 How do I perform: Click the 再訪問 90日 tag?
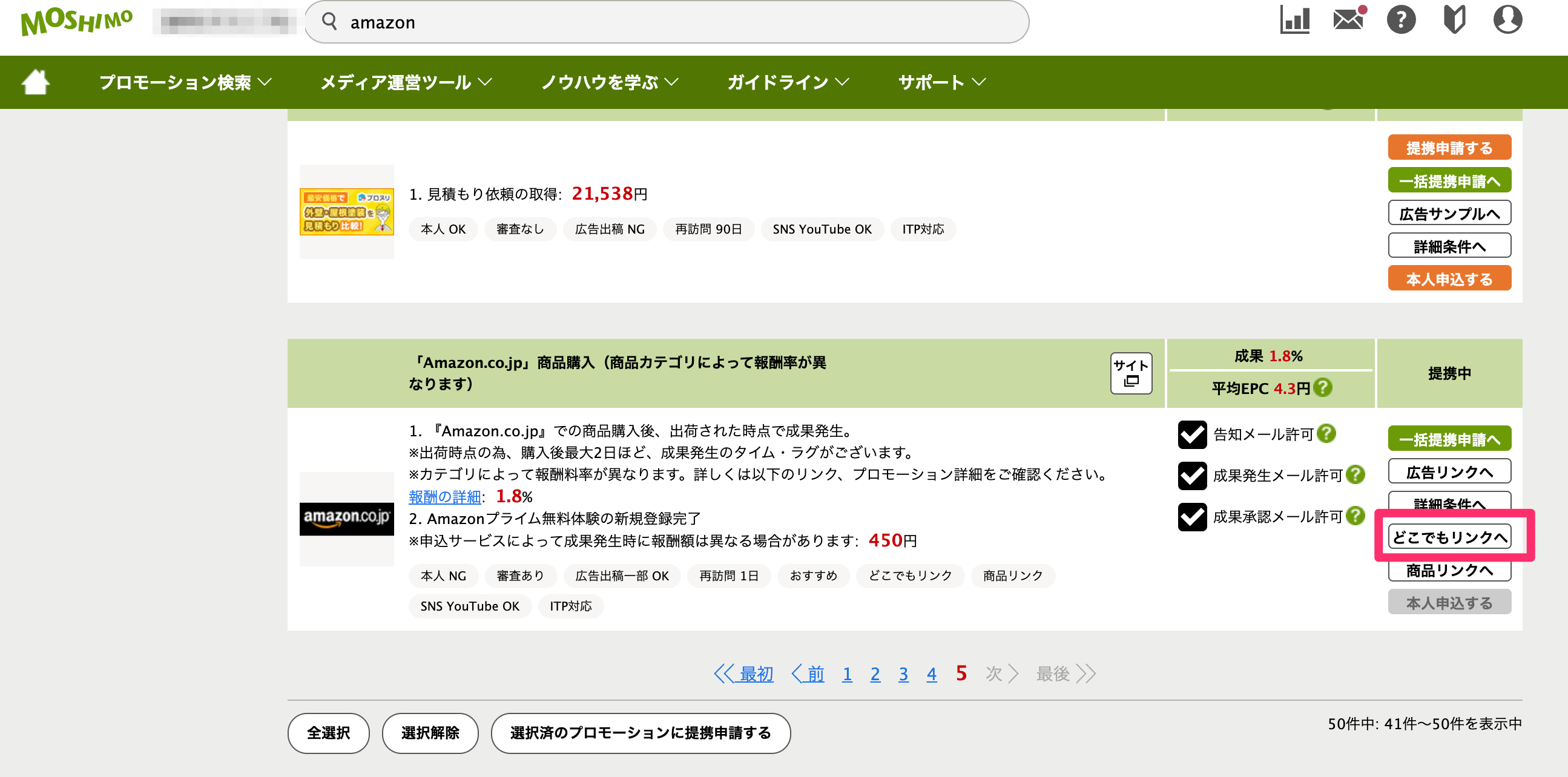(x=708, y=229)
